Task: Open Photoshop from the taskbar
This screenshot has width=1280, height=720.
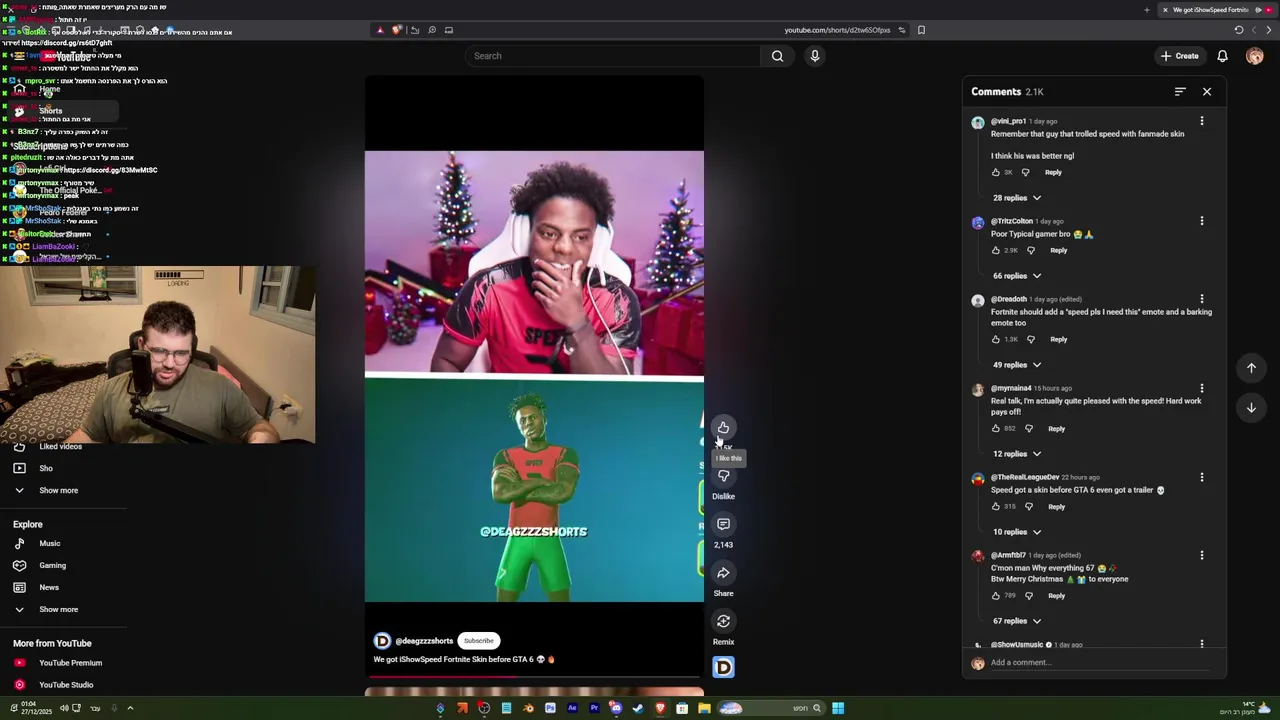Action: 550,708
